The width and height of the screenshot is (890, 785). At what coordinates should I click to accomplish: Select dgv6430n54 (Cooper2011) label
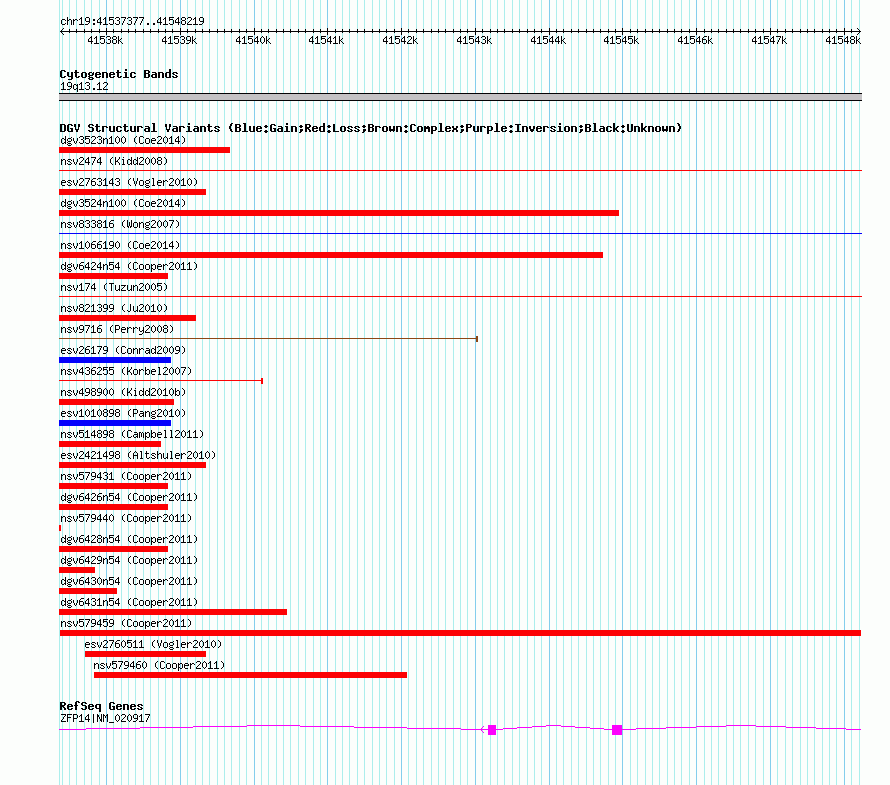129,581
